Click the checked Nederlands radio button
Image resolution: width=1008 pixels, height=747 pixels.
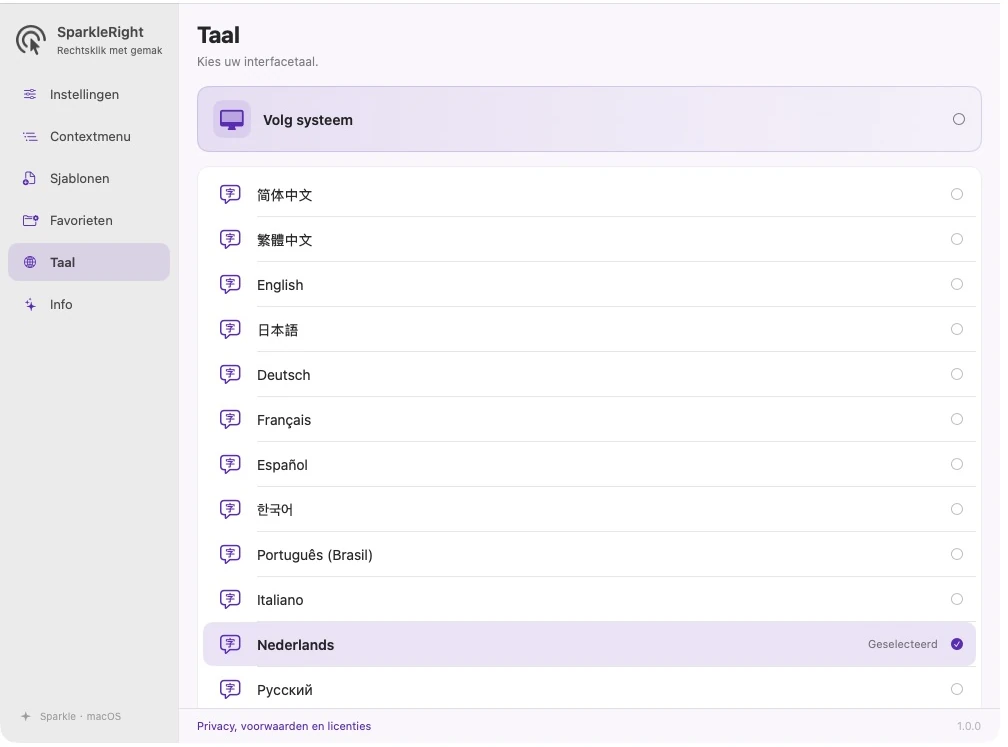(957, 644)
